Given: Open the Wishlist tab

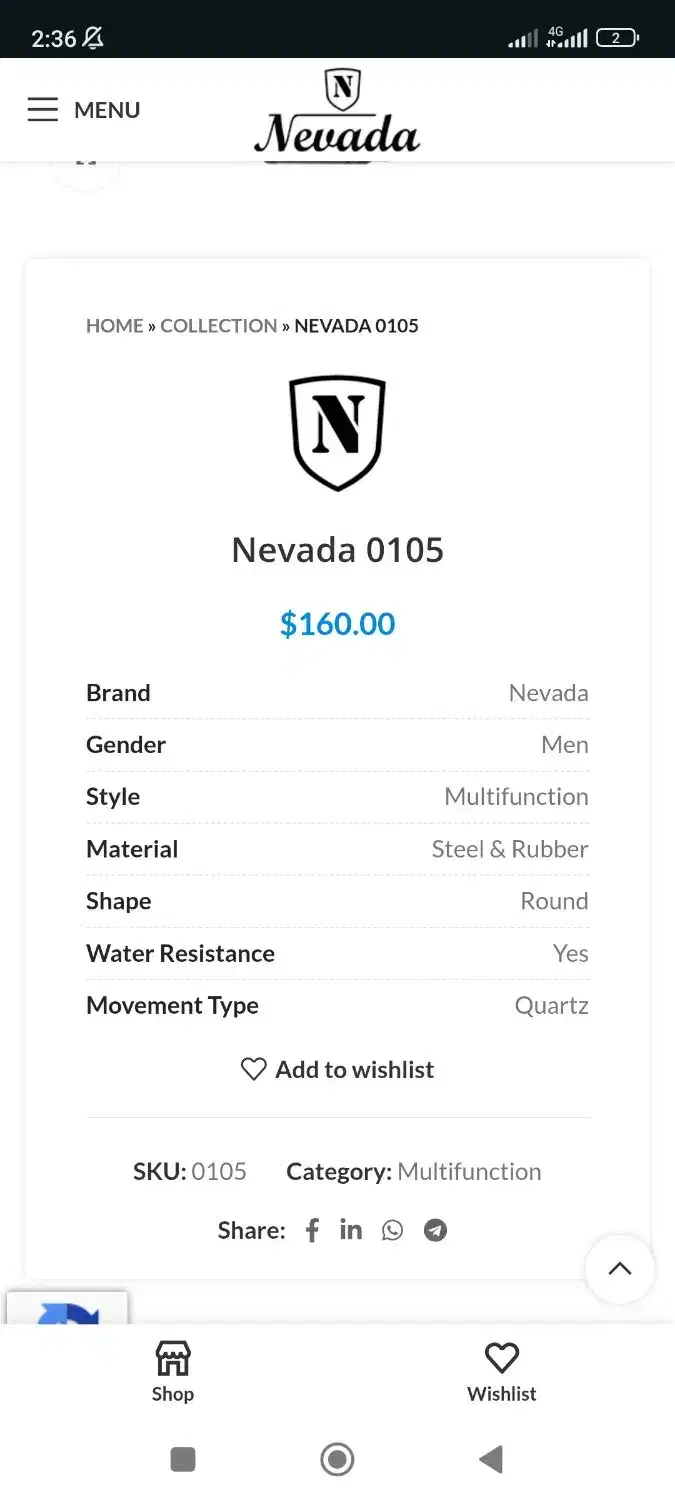Looking at the screenshot, I should (x=501, y=1371).
